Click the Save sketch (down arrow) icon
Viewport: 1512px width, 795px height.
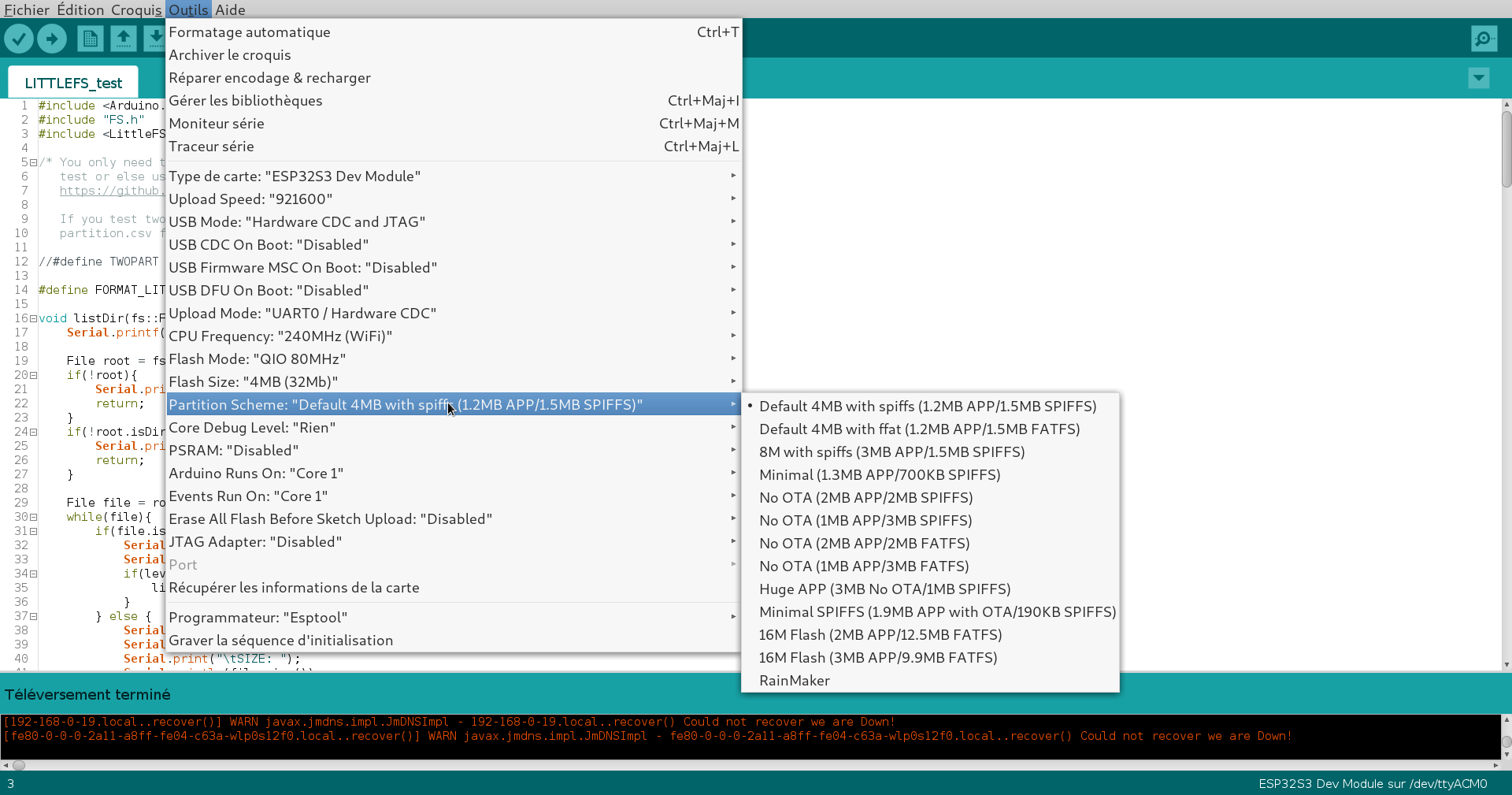coord(155,38)
